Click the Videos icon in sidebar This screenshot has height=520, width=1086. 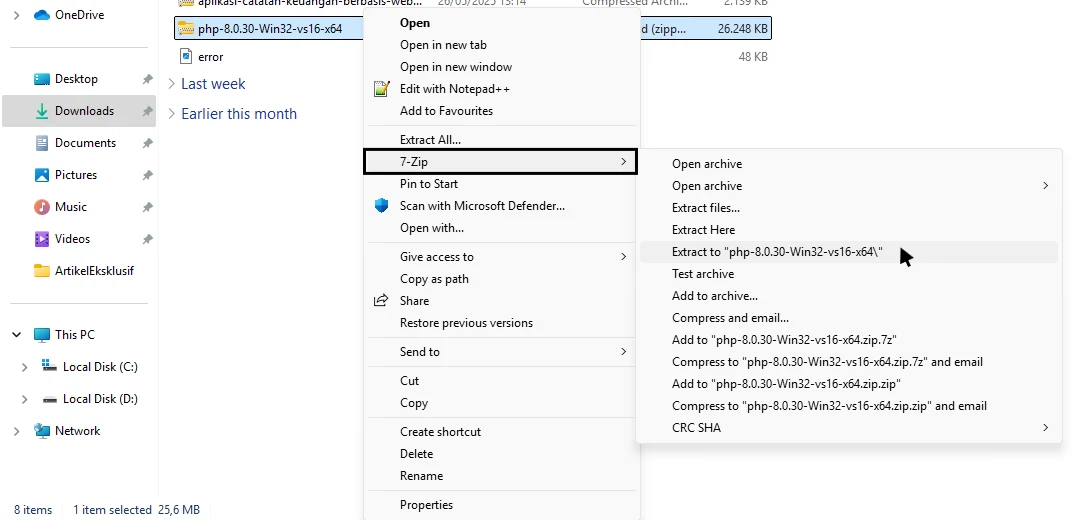(x=42, y=239)
